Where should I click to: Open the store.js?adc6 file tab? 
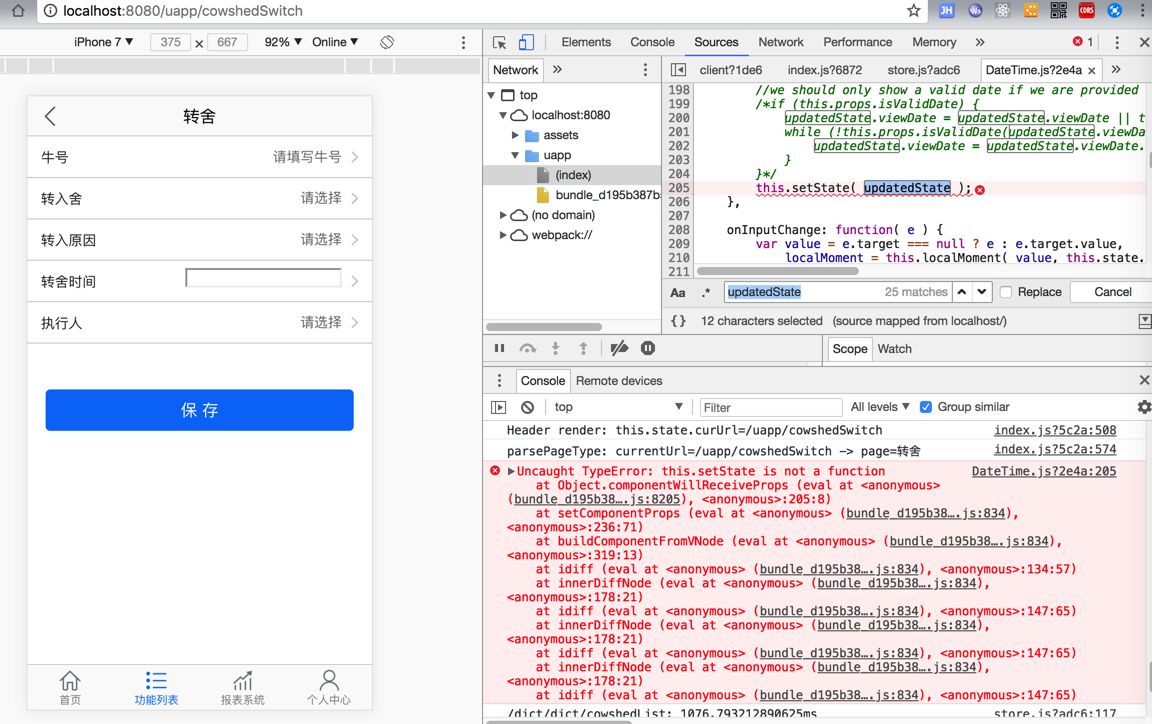pyautogui.click(x=923, y=70)
